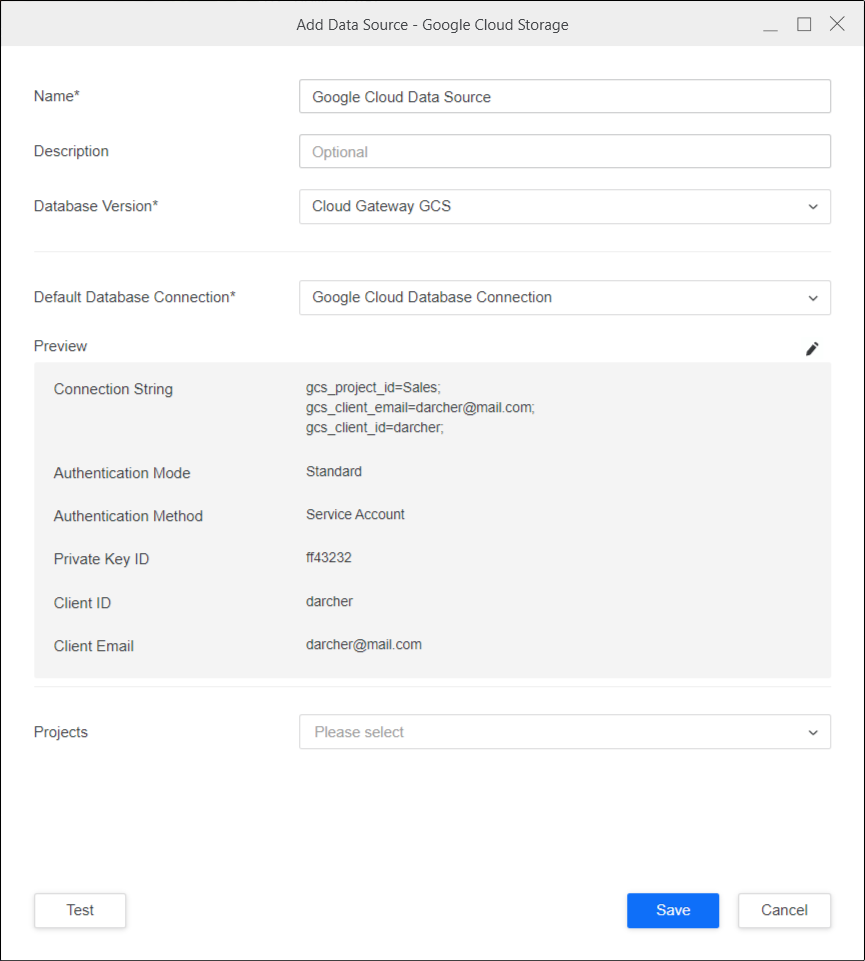Image resolution: width=865 pixels, height=961 pixels.
Task: Click the Test button
Action: tap(80, 911)
